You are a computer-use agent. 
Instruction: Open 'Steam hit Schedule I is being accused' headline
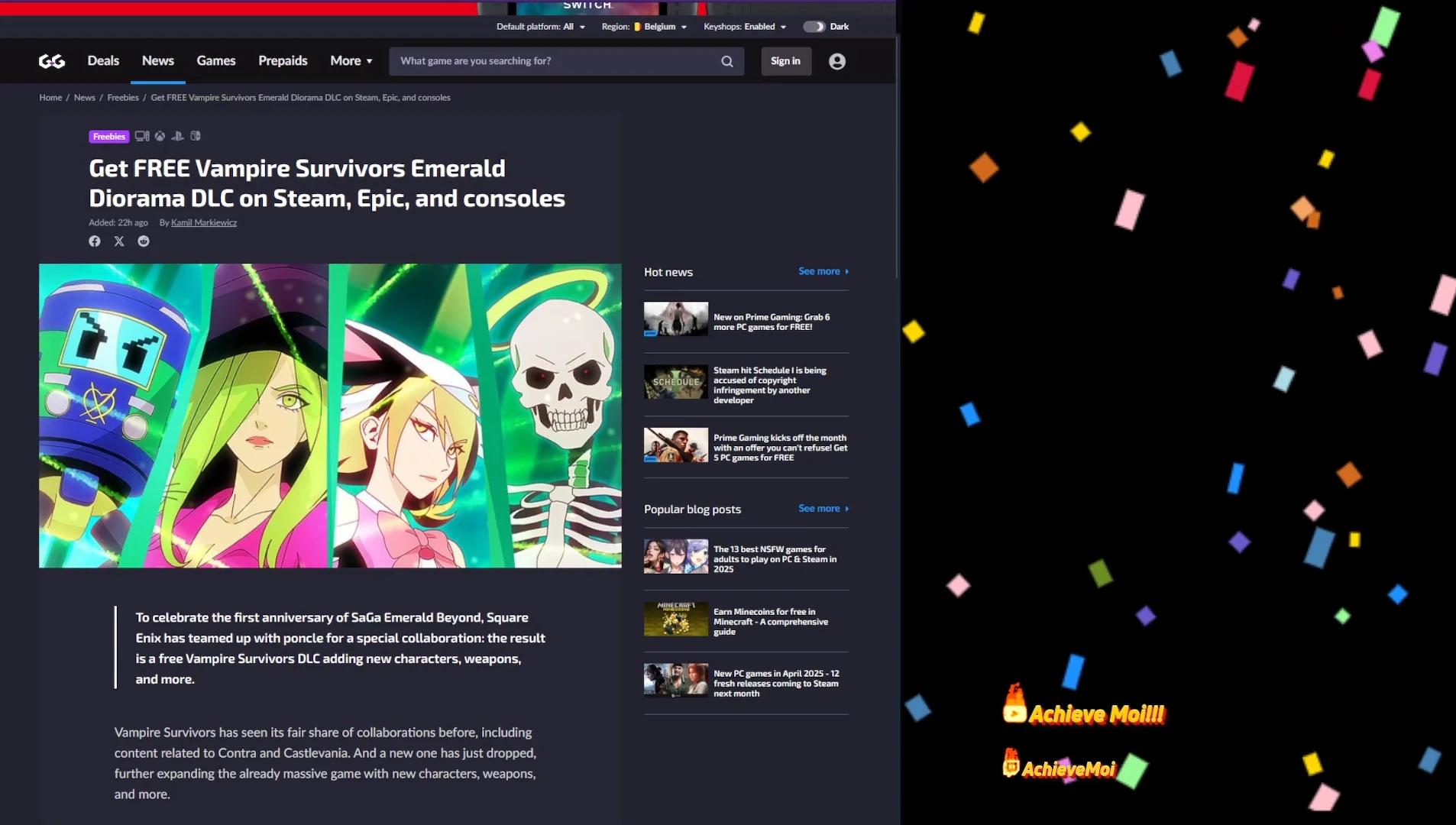coord(770,385)
